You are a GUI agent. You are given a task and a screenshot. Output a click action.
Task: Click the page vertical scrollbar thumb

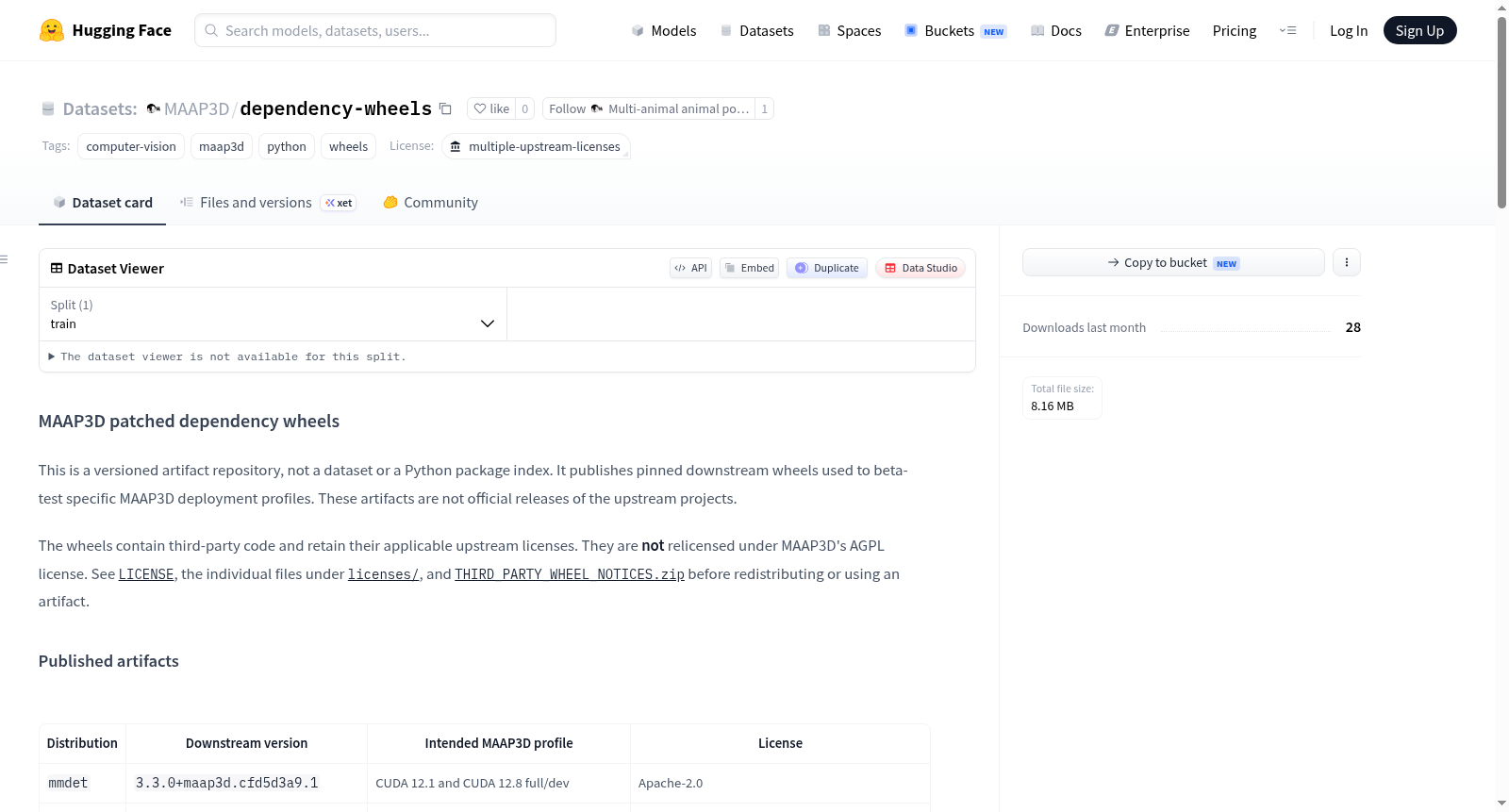click(x=1501, y=111)
